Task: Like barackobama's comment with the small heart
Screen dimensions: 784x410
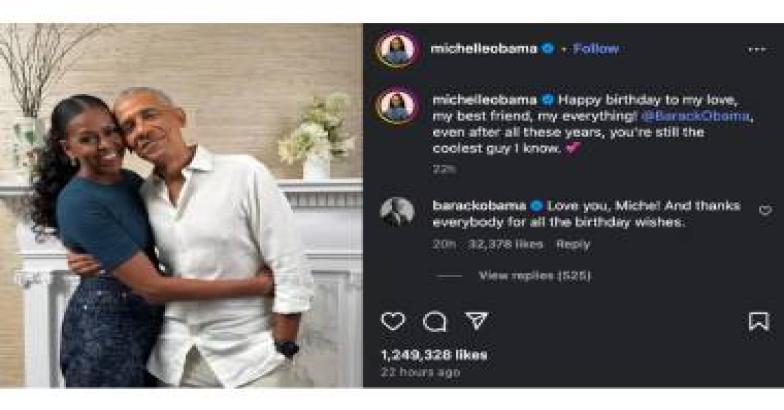Action: tap(765, 211)
